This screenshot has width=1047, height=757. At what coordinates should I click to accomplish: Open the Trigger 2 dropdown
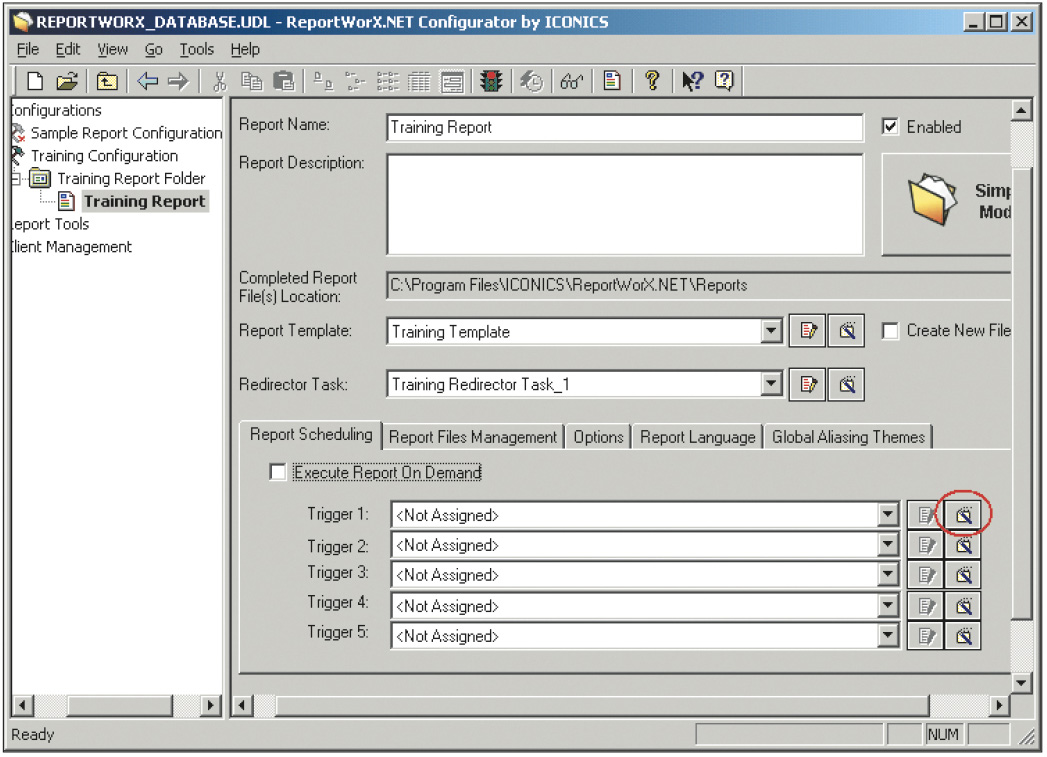887,545
